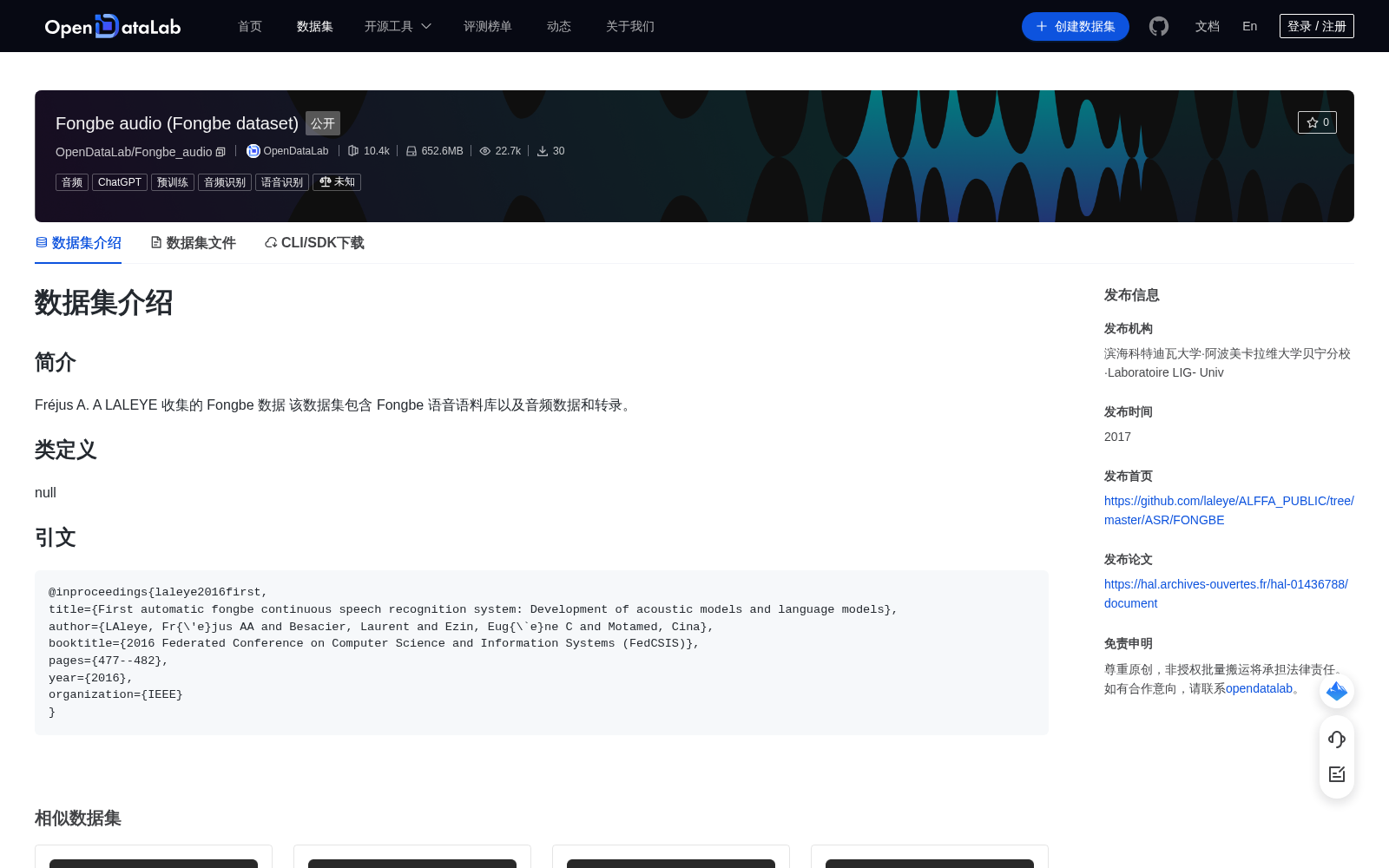Open the hal.archives-ouvertes paper link
This screenshot has height=868, width=1389.
pos(1226,594)
